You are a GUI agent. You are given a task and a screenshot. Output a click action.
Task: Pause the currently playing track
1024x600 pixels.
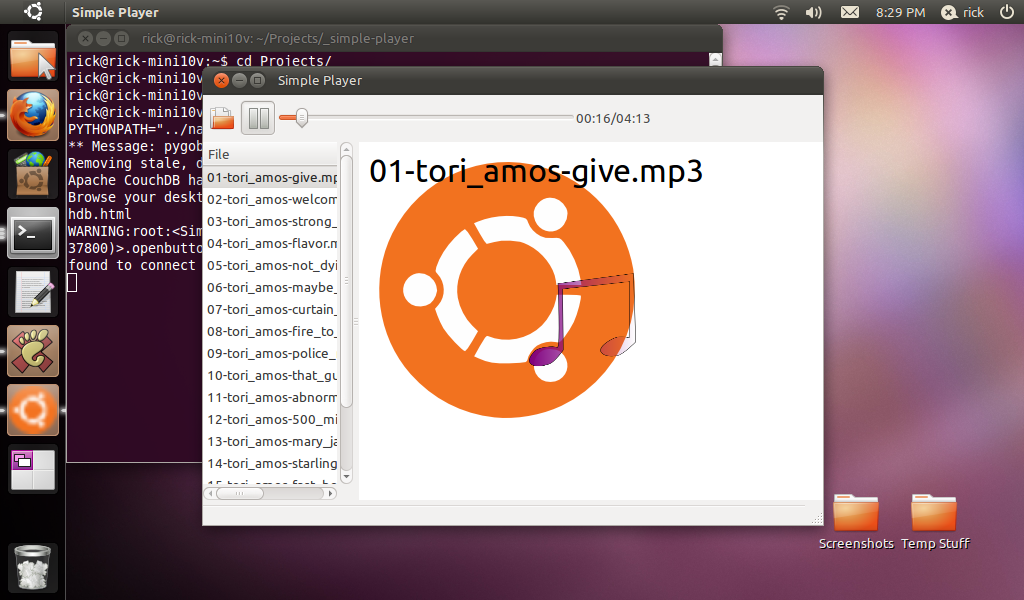[x=257, y=117]
